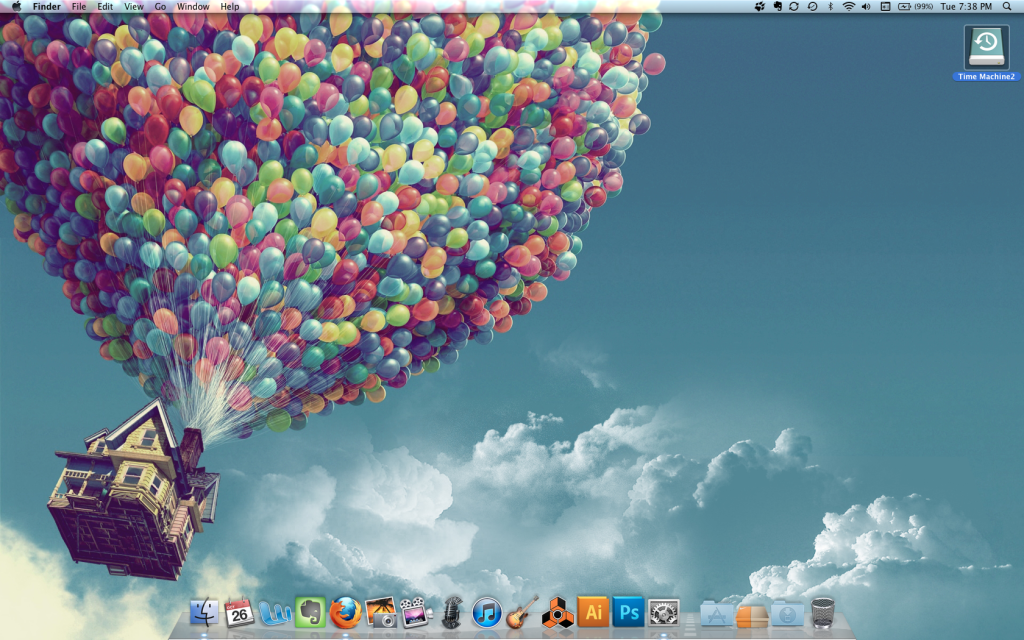The image size is (1024, 640).
Task: Click the Tue 7:38 PM clock
Action: pyautogui.click(x=966, y=7)
